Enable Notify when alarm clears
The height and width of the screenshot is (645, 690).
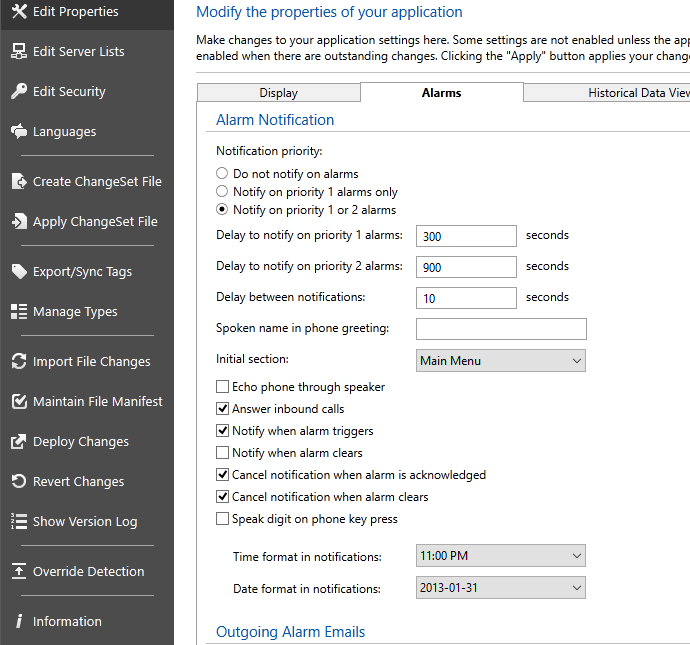click(223, 453)
